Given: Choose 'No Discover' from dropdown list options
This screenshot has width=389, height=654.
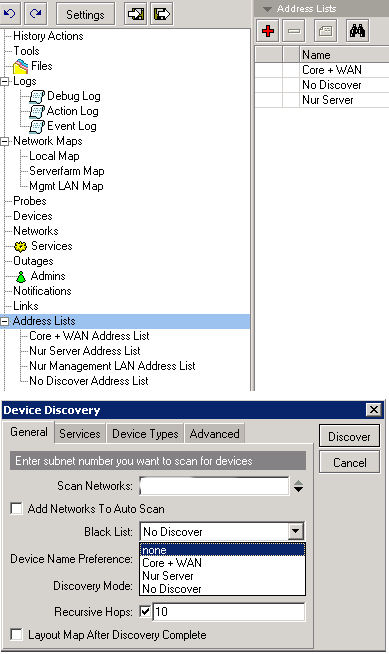Looking at the screenshot, I should (x=222, y=589).
